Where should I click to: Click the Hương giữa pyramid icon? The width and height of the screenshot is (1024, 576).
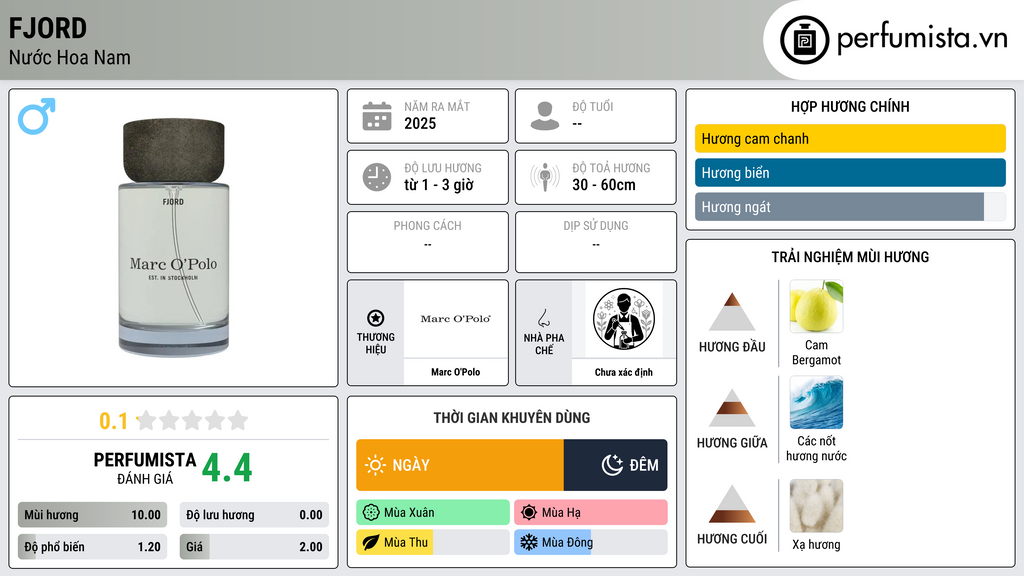(x=732, y=408)
